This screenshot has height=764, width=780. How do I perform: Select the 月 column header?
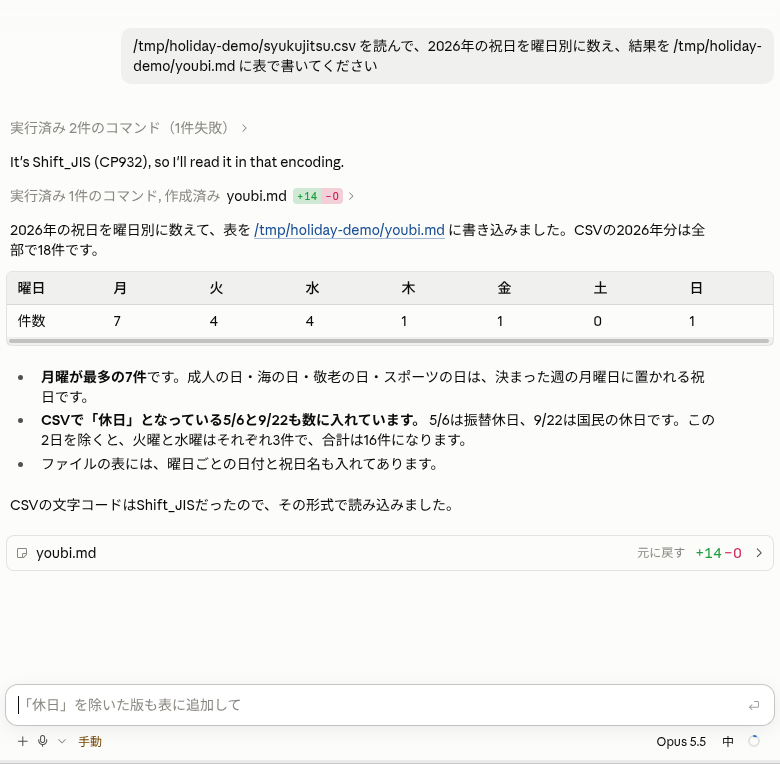(x=120, y=288)
